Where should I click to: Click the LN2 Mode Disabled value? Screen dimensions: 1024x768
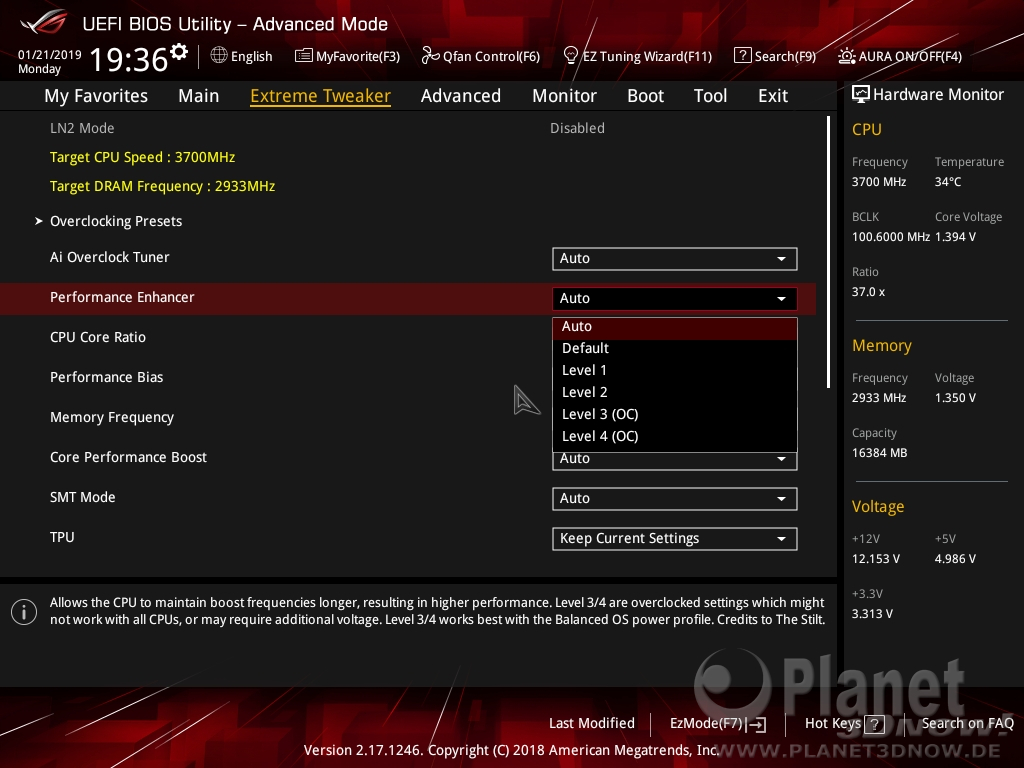tap(577, 128)
